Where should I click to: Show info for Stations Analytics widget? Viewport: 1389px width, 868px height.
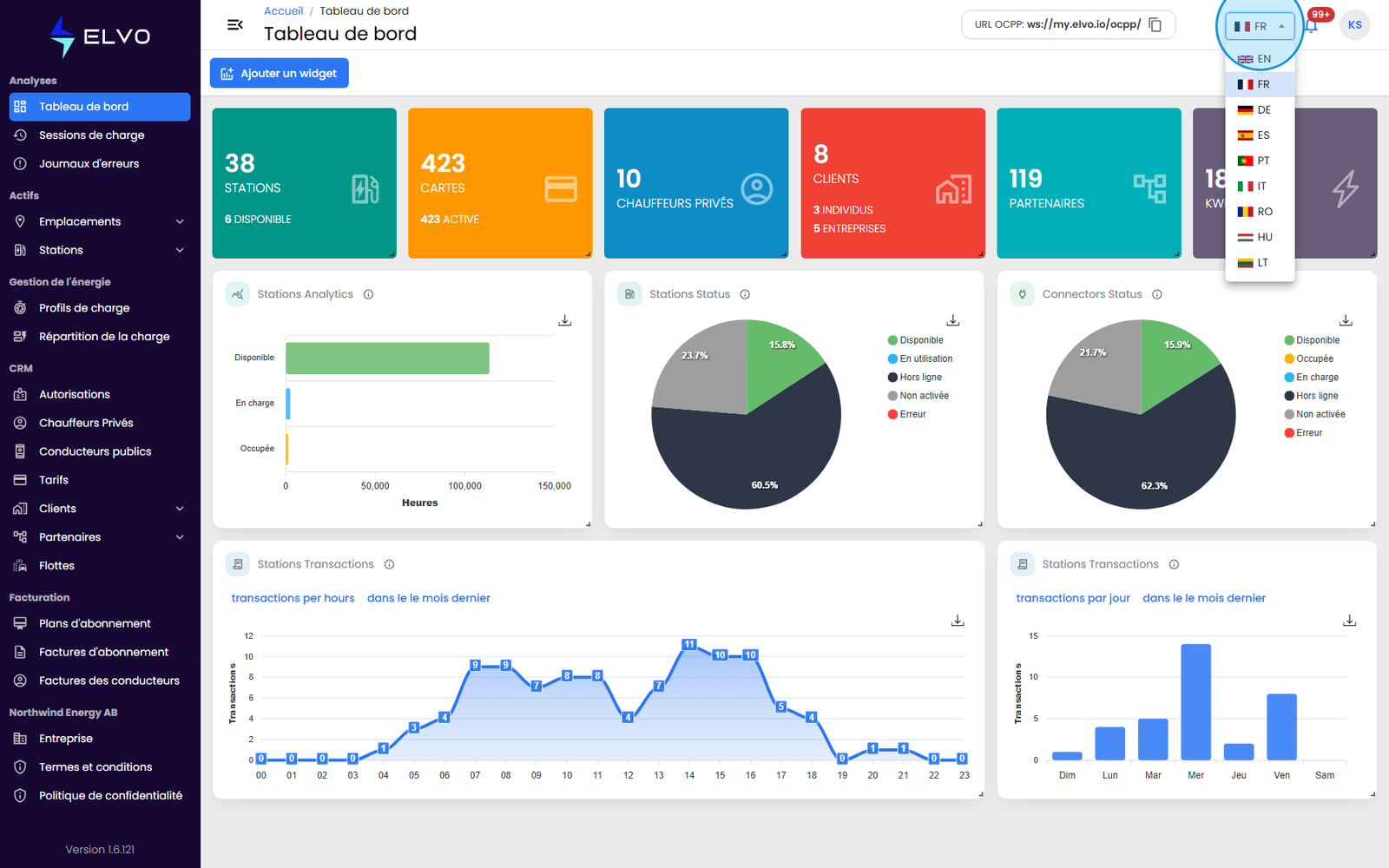[368, 294]
